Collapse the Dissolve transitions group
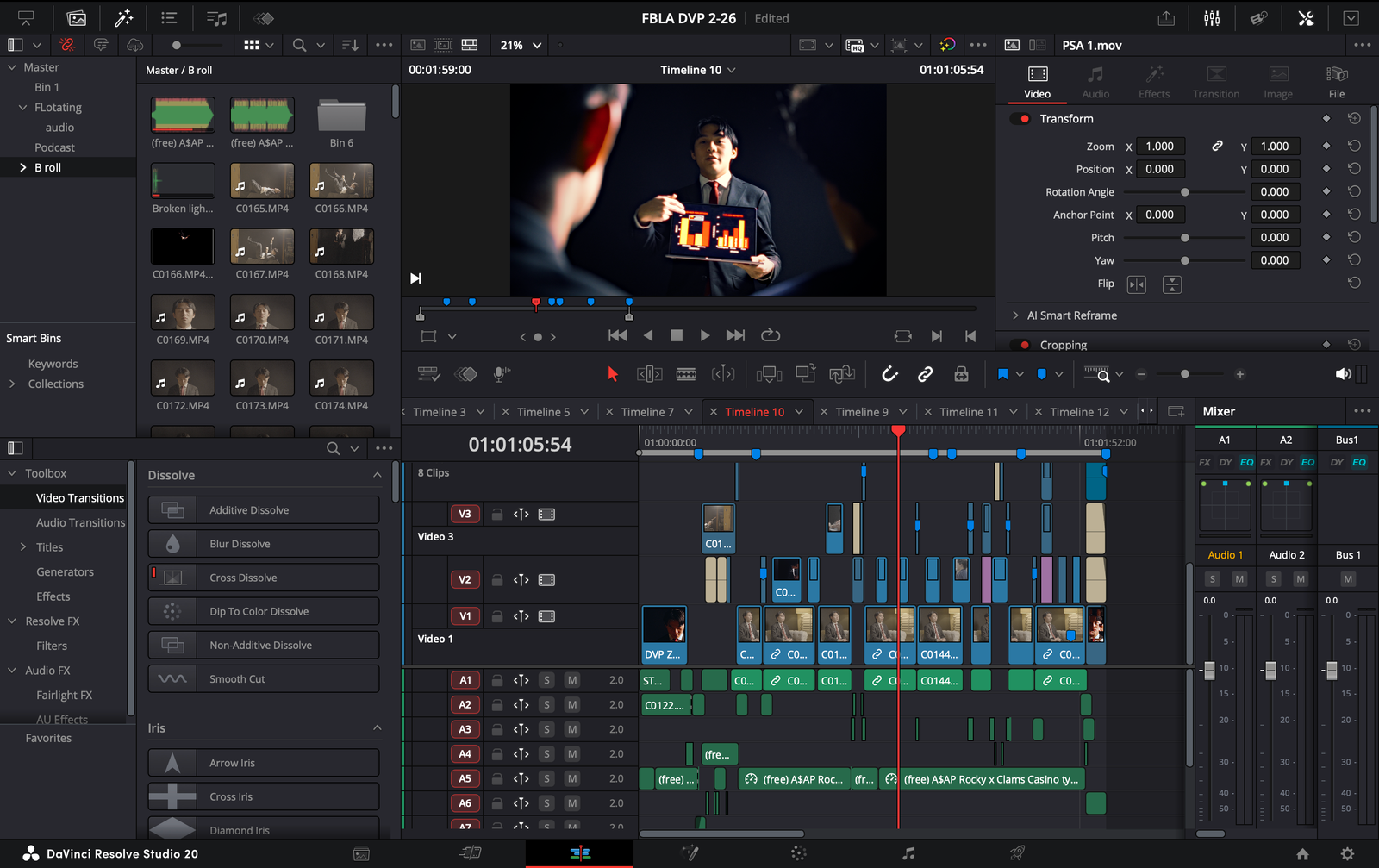Screen dimensions: 1379x868 377,475
